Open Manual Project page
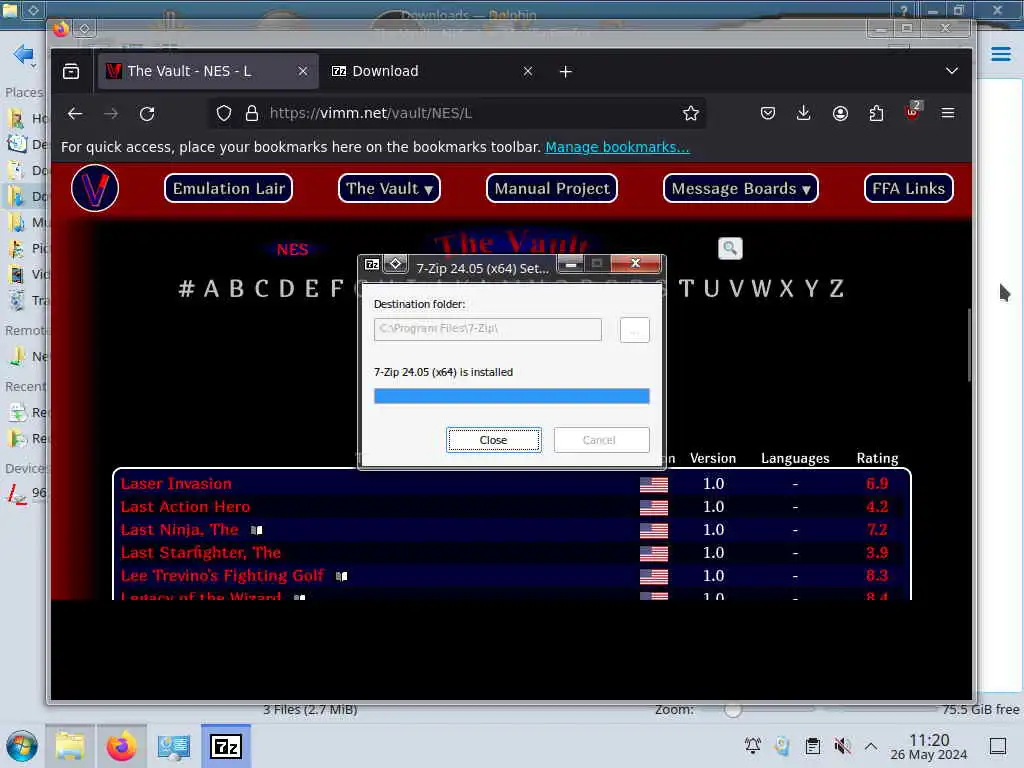This screenshot has height=768, width=1024. (x=552, y=189)
